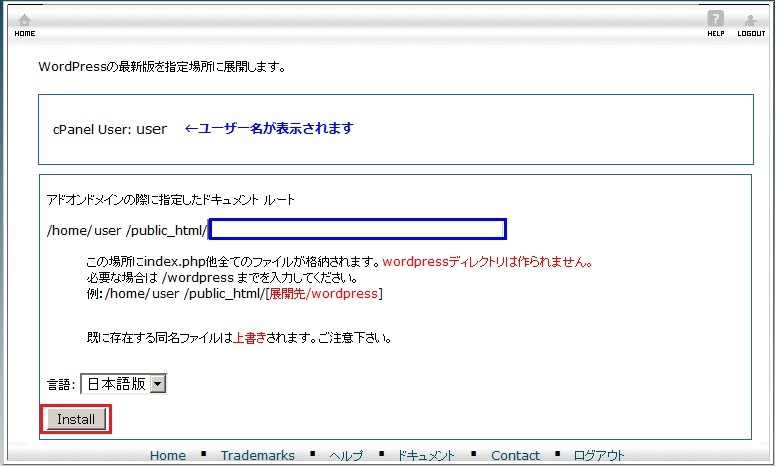
Task: Open the Trademarks footer link
Action: pyautogui.click(x=258, y=455)
